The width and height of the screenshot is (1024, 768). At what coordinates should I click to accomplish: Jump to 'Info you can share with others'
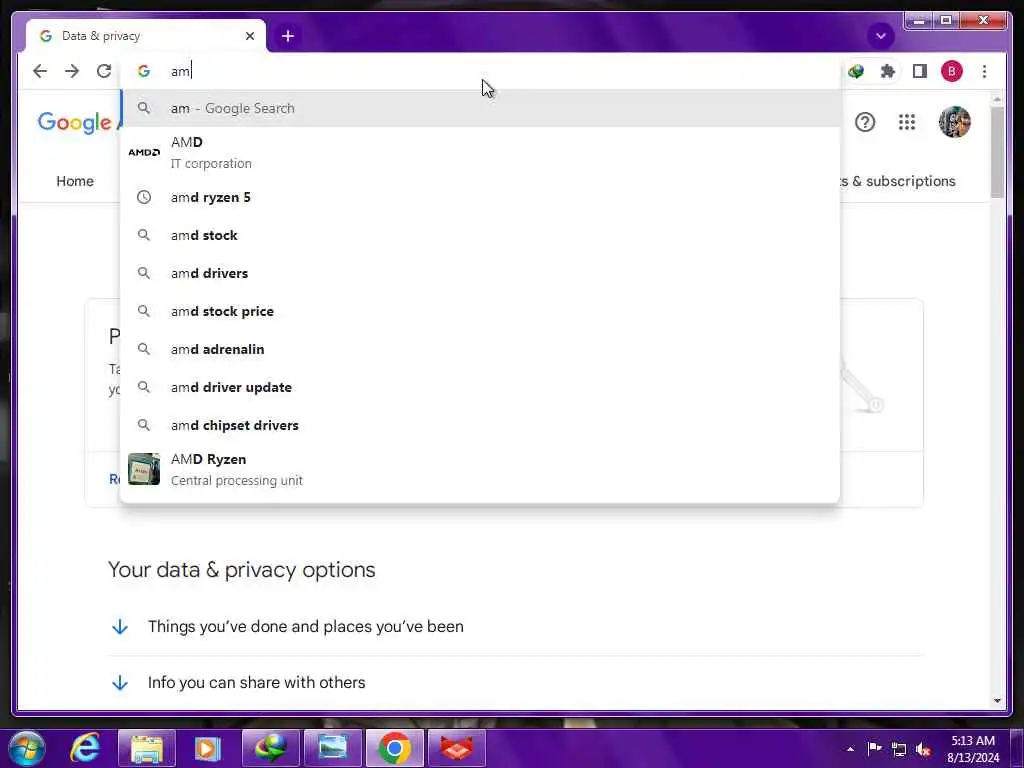[257, 682]
